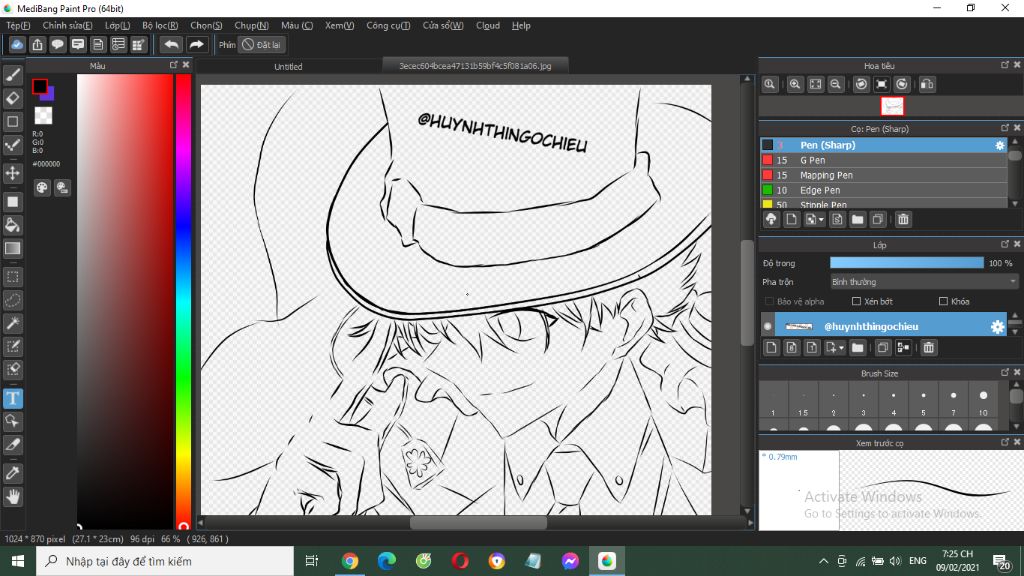Image resolution: width=1024 pixels, height=576 pixels.
Task: Expand add-brush dropdown arrow in brush panel
Action: click(821, 220)
